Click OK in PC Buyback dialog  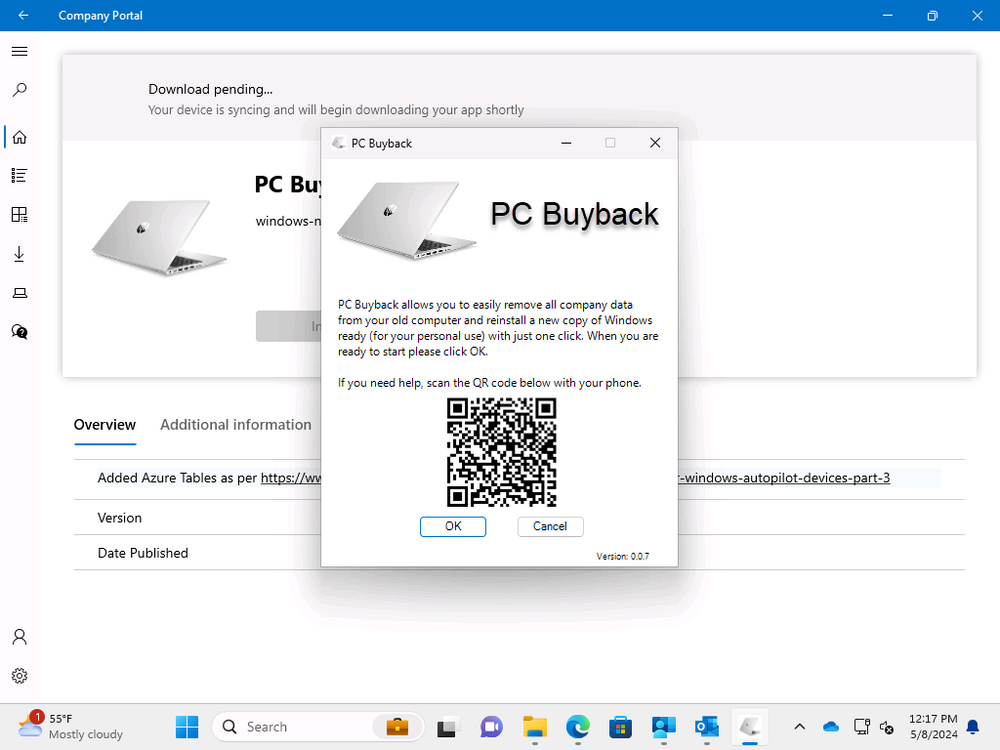point(453,526)
